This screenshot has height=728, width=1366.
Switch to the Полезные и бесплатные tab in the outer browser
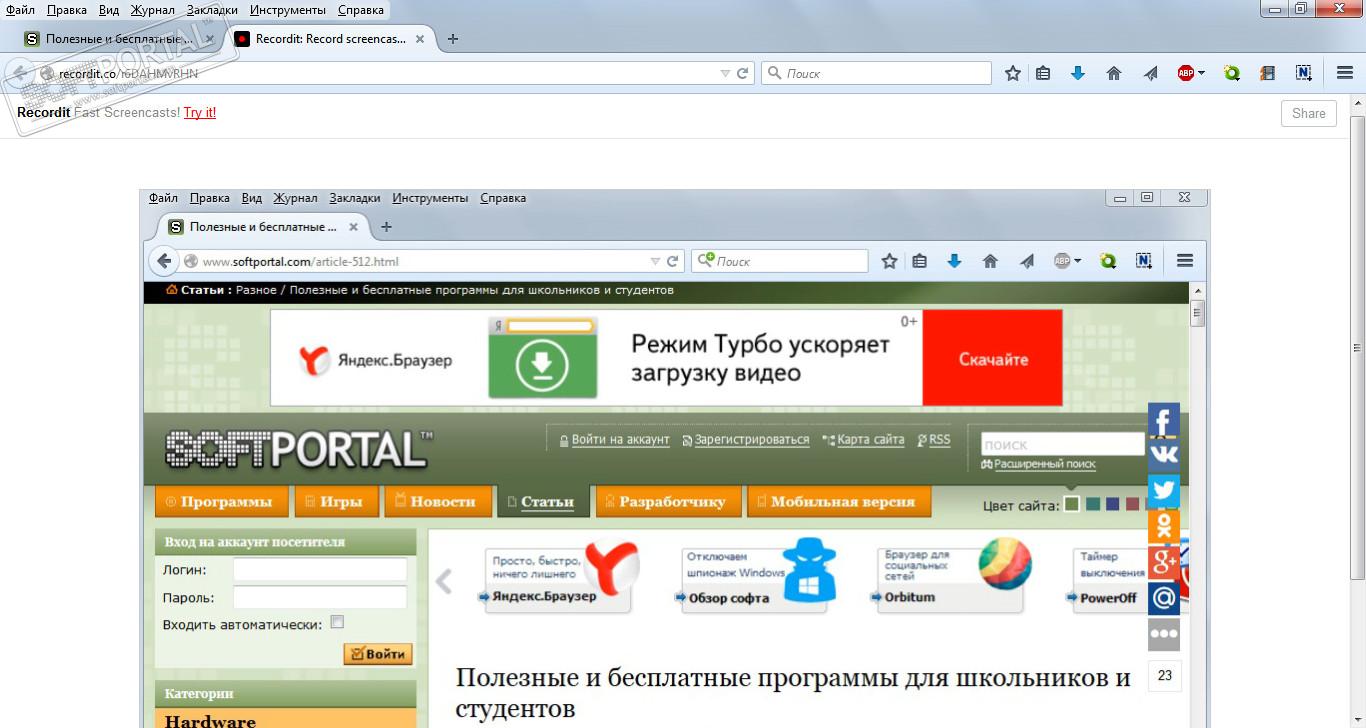coord(119,39)
